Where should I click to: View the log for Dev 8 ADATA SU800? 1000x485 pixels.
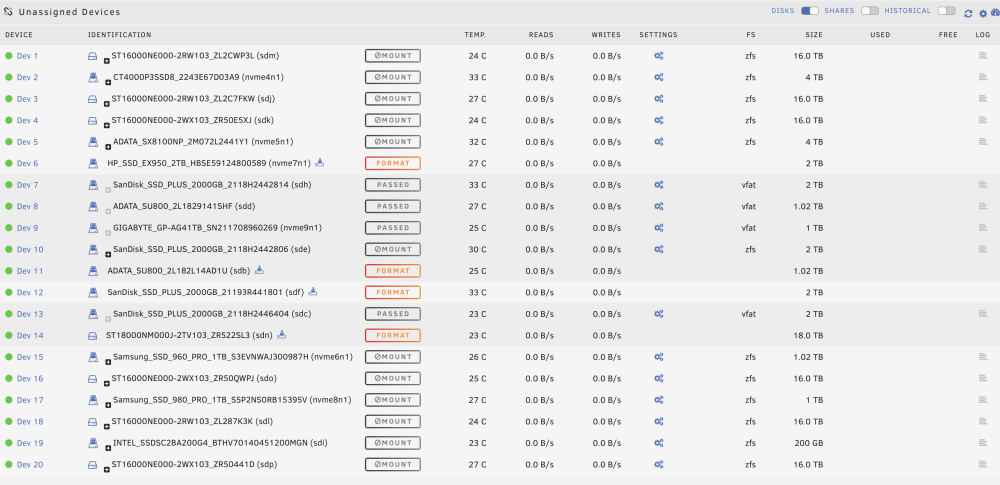tap(983, 206)
